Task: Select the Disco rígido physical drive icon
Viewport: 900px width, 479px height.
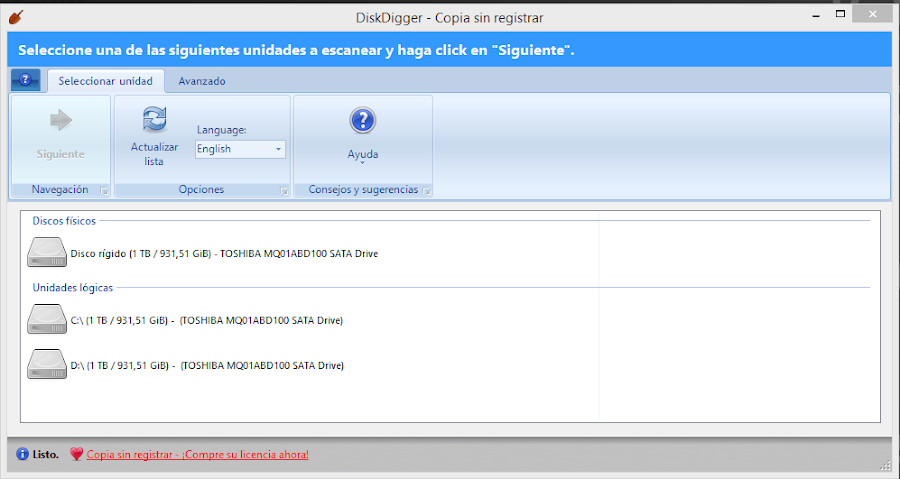Action: pyautogui.click(x=47, y=252)
